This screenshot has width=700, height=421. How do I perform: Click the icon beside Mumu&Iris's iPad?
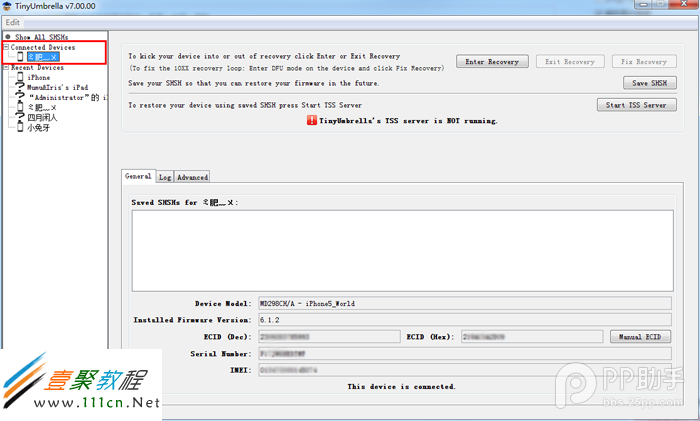pos(20,87)
